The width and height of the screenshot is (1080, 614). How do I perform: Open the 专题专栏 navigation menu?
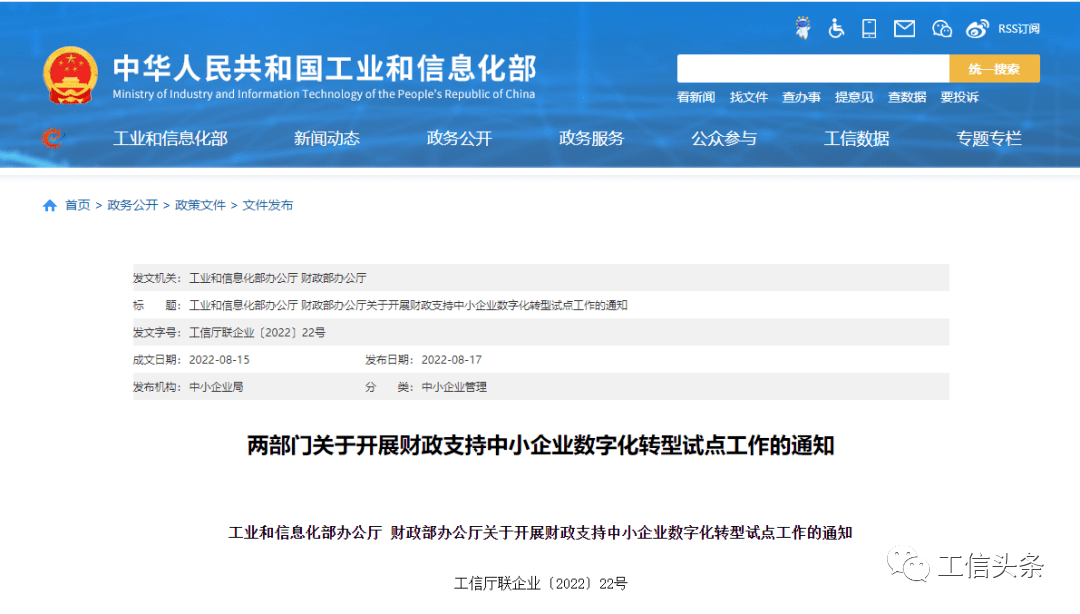coord(988,139)
